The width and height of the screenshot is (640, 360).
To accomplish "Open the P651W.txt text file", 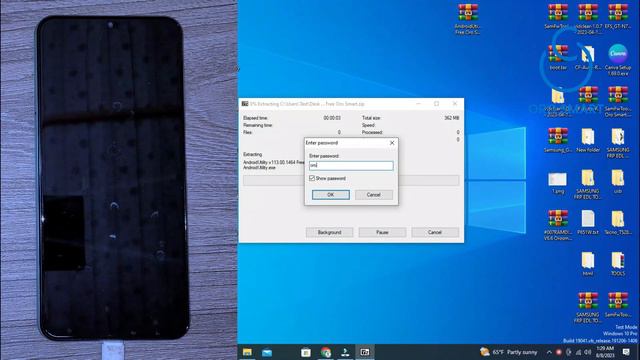I will pyautogui.click(x=588, y=222).
